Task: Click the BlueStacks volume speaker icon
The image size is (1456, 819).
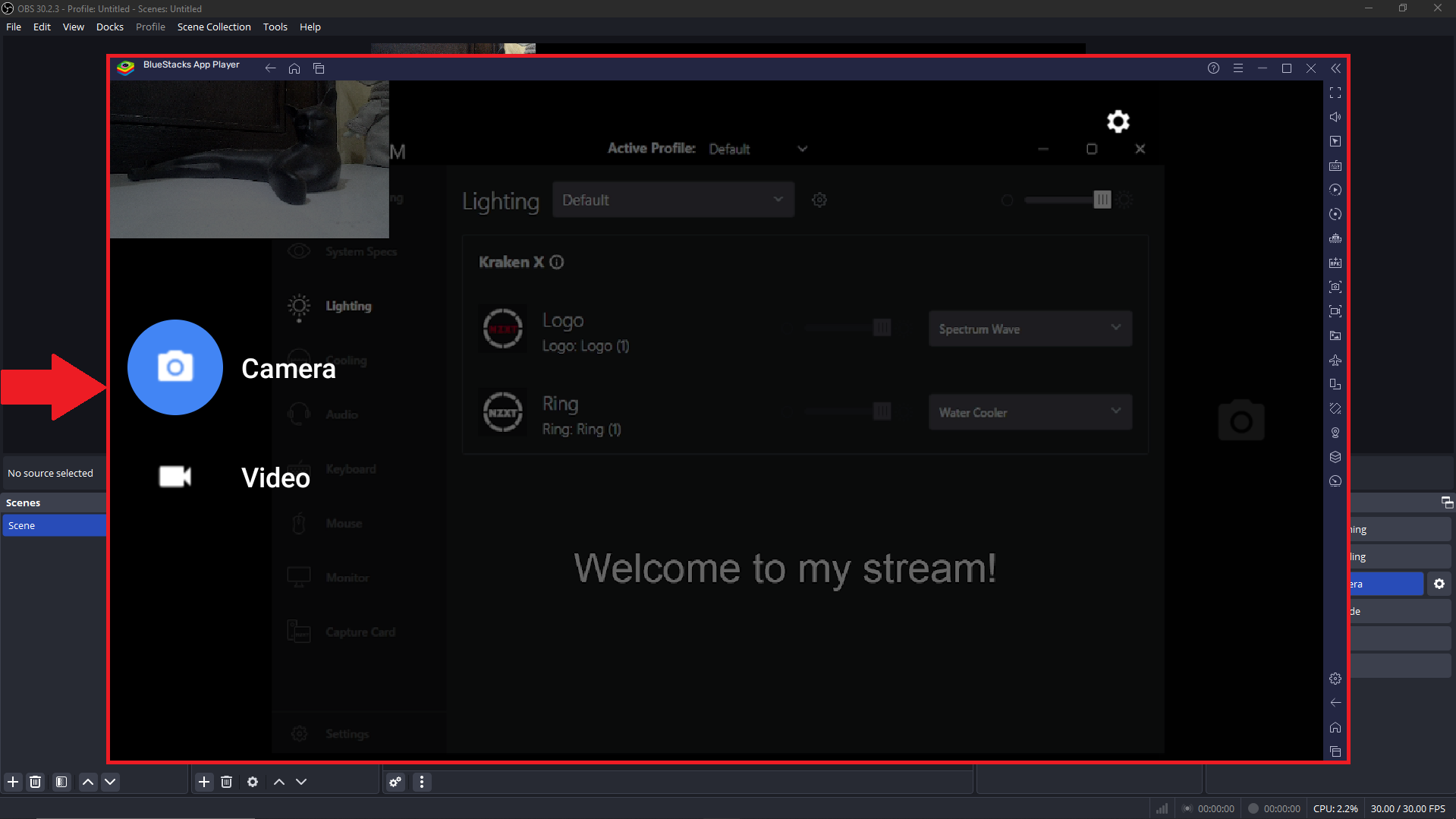Action: [1335, 117]
